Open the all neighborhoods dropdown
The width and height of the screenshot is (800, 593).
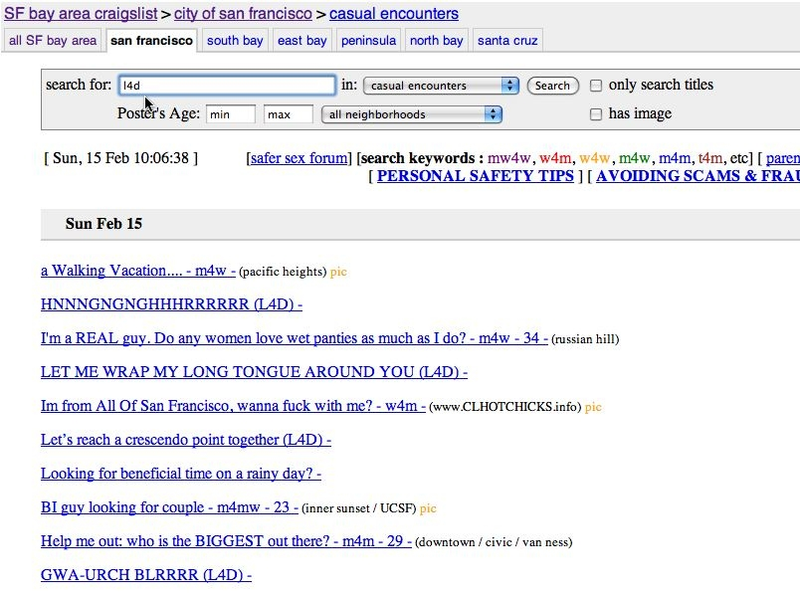pos(412,114)
